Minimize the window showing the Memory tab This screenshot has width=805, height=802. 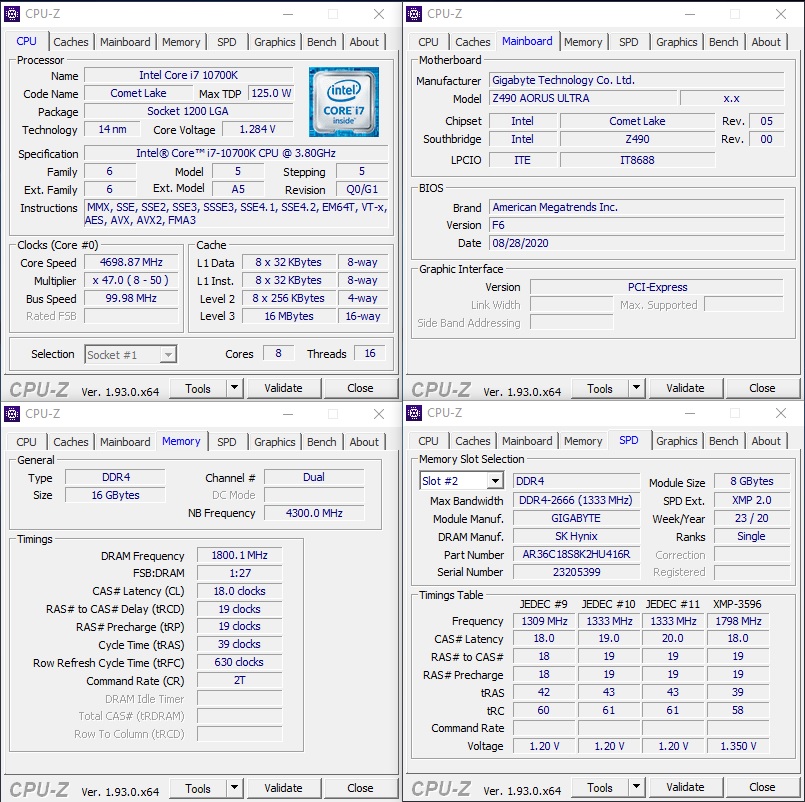[x=287, y=414]
